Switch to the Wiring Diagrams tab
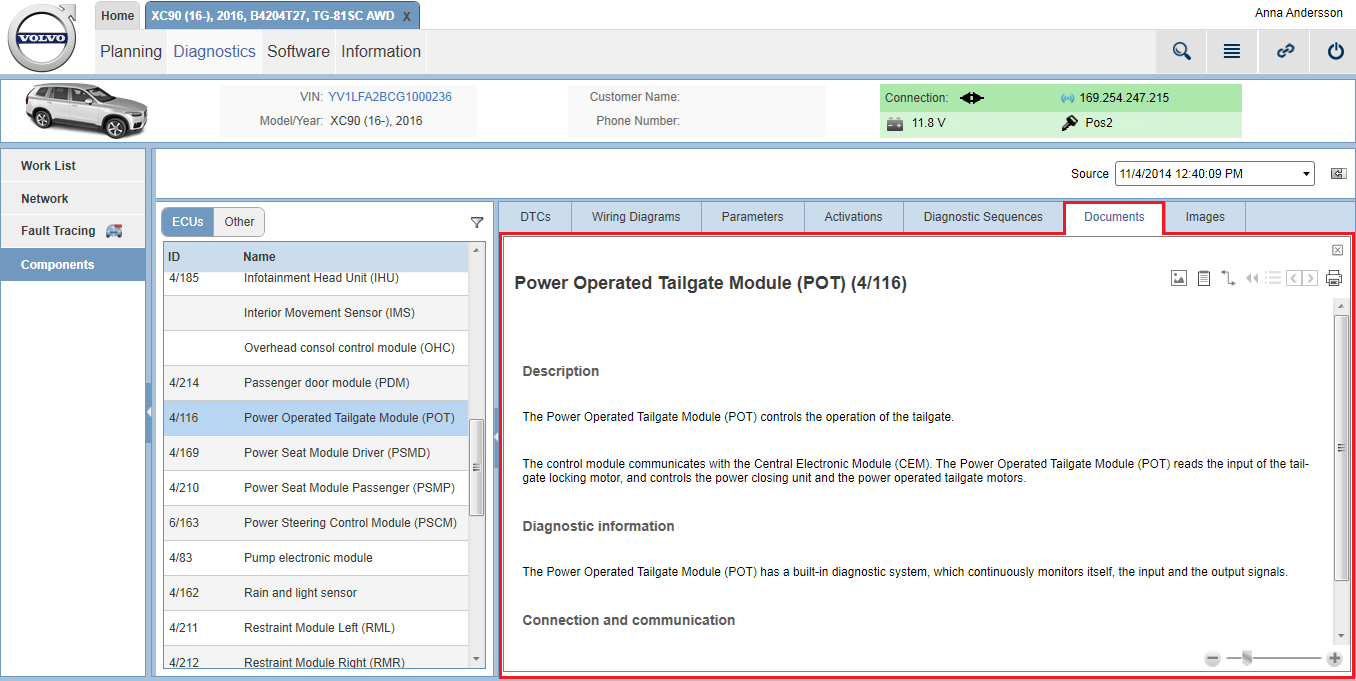 tap(636, 217)
